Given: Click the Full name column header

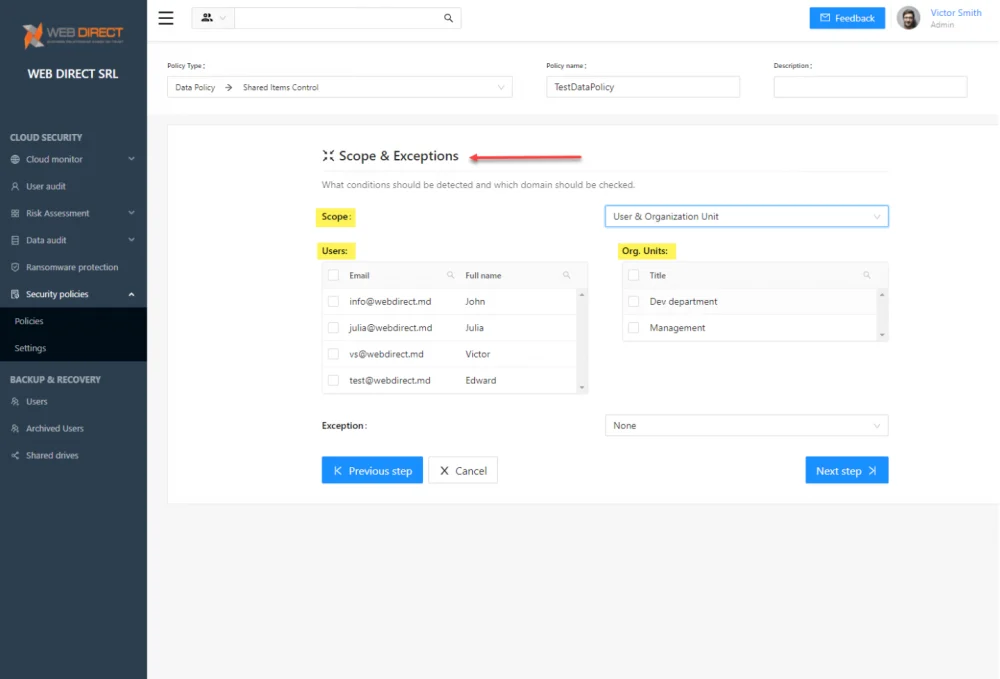Looking at the screenshot, I should (483, 275).
